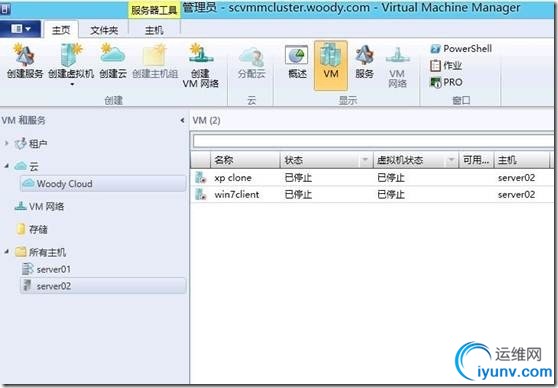Switch to the 主页 tab
The image size is (558, 388).
tap(61, 30)
